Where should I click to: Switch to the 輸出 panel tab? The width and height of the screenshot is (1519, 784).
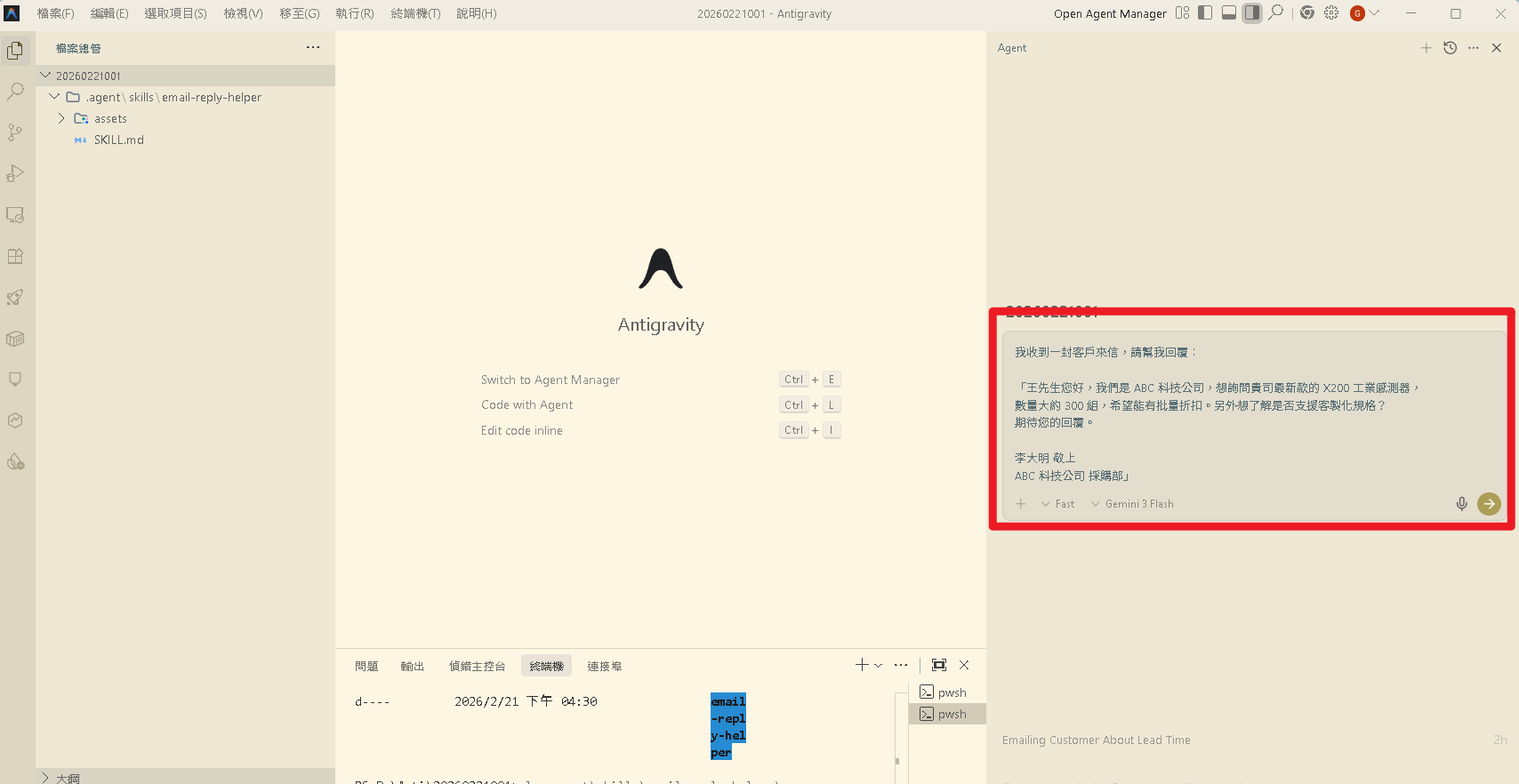[x=412, y=666]
